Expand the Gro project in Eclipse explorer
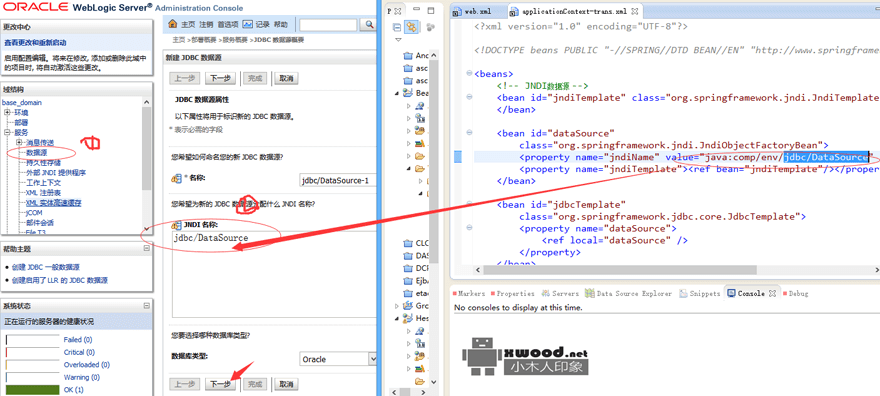Image resolution: width=880 pixels, height=396 pixels. coord(397,306)
